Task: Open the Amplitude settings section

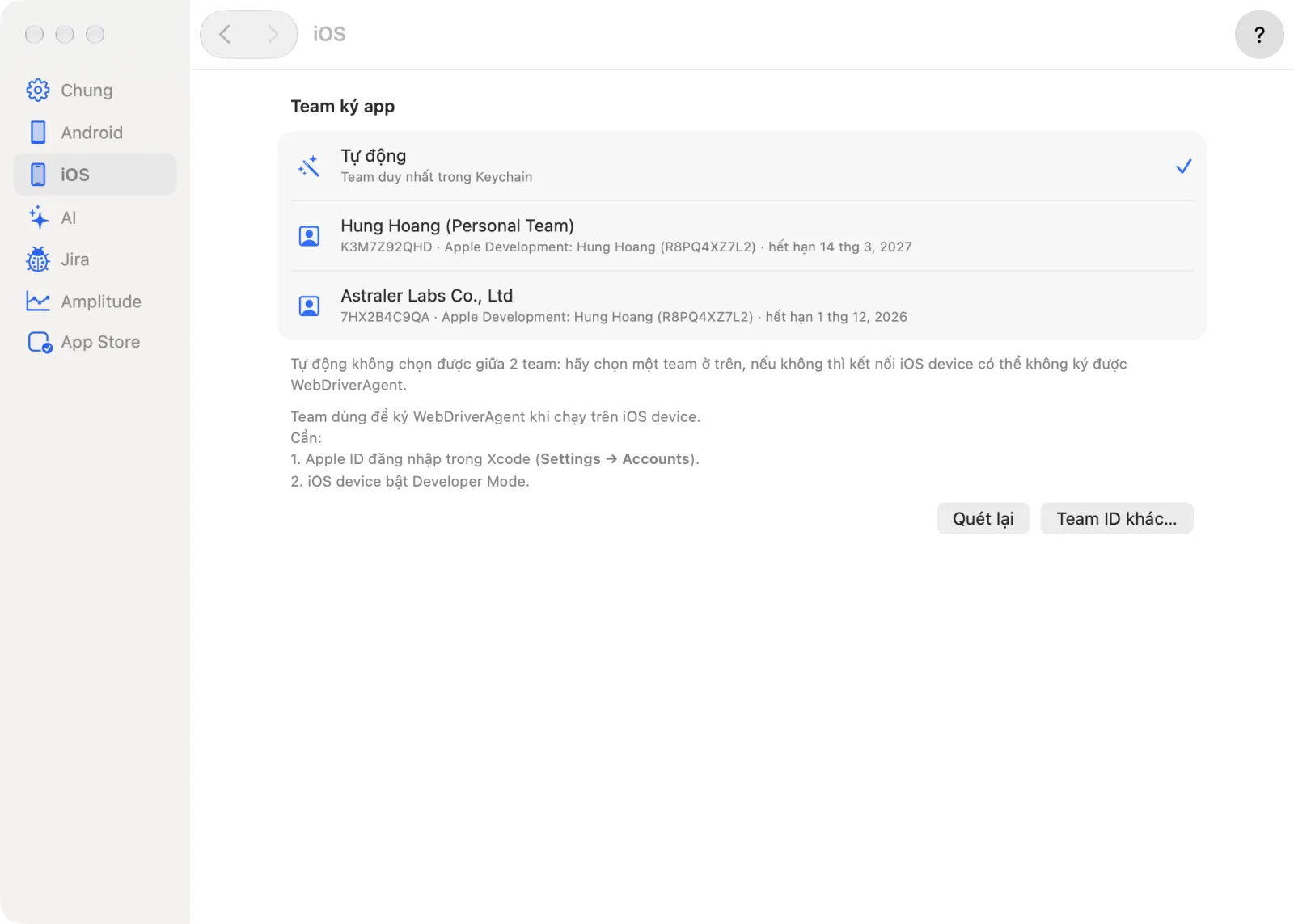Action: pos(95,302)
